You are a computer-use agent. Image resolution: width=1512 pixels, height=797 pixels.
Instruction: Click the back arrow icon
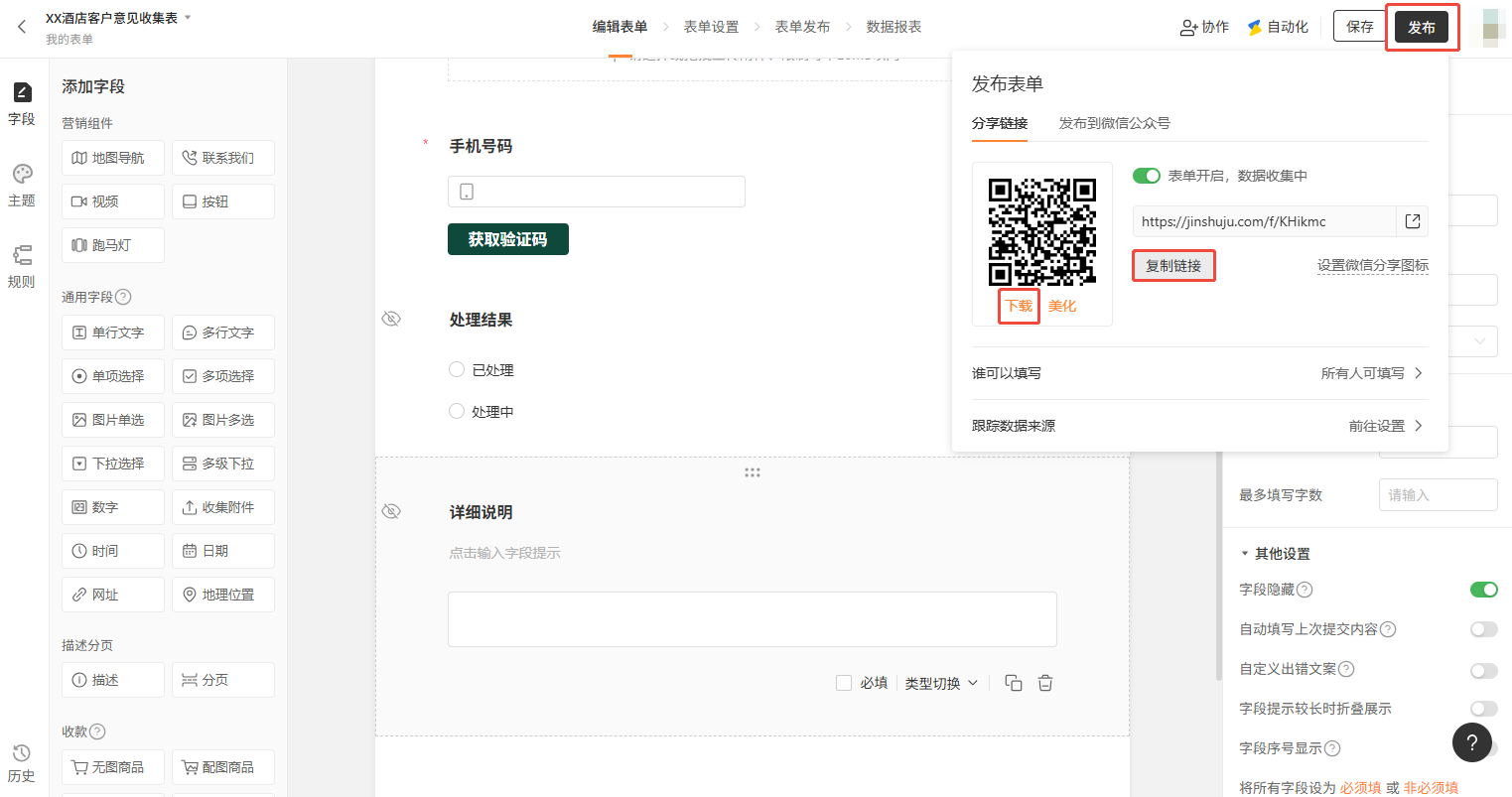click(x=22, y=27)
